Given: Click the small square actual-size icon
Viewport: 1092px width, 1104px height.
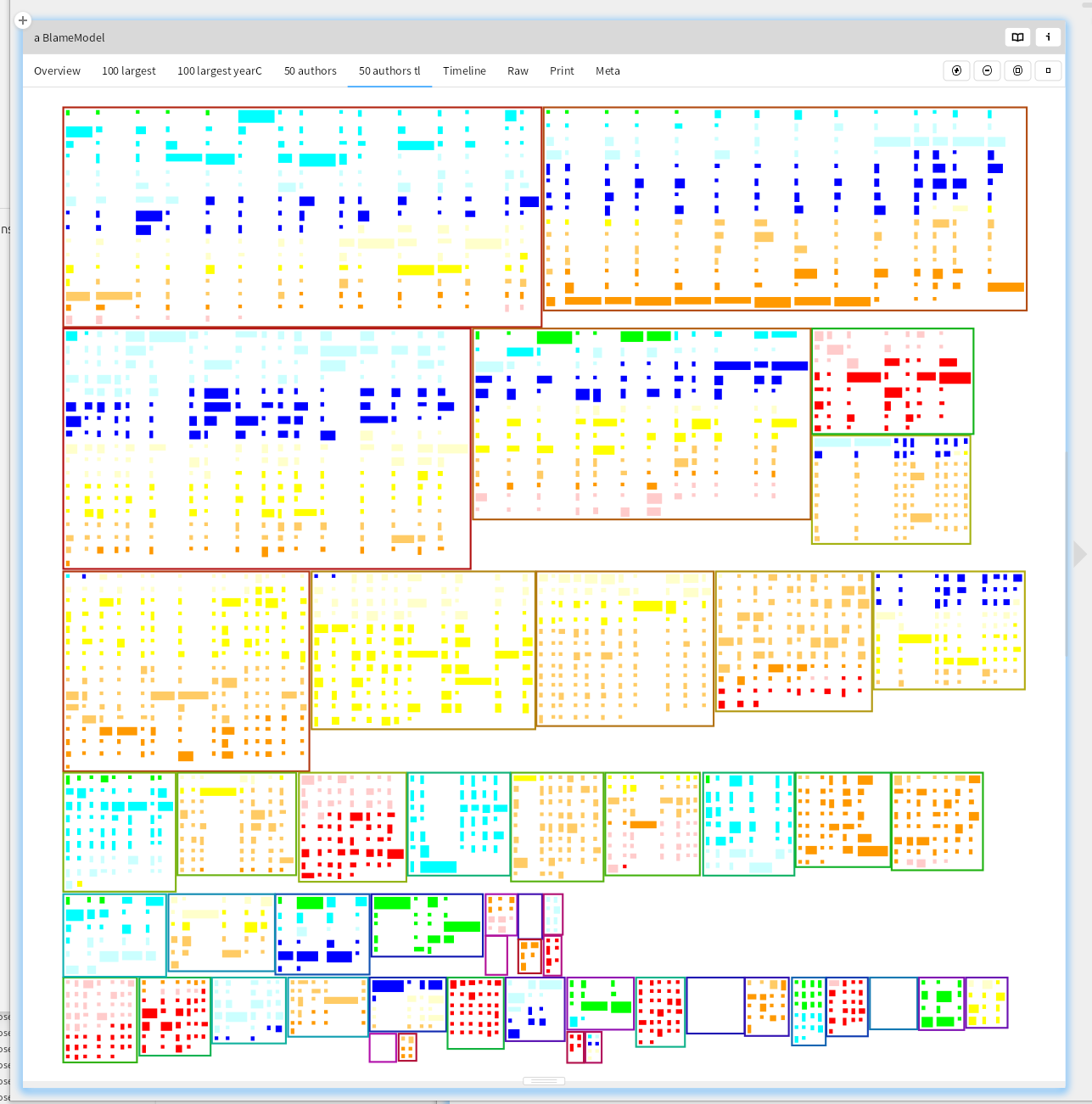Looking at the screenshot, I should point(1048,71).
